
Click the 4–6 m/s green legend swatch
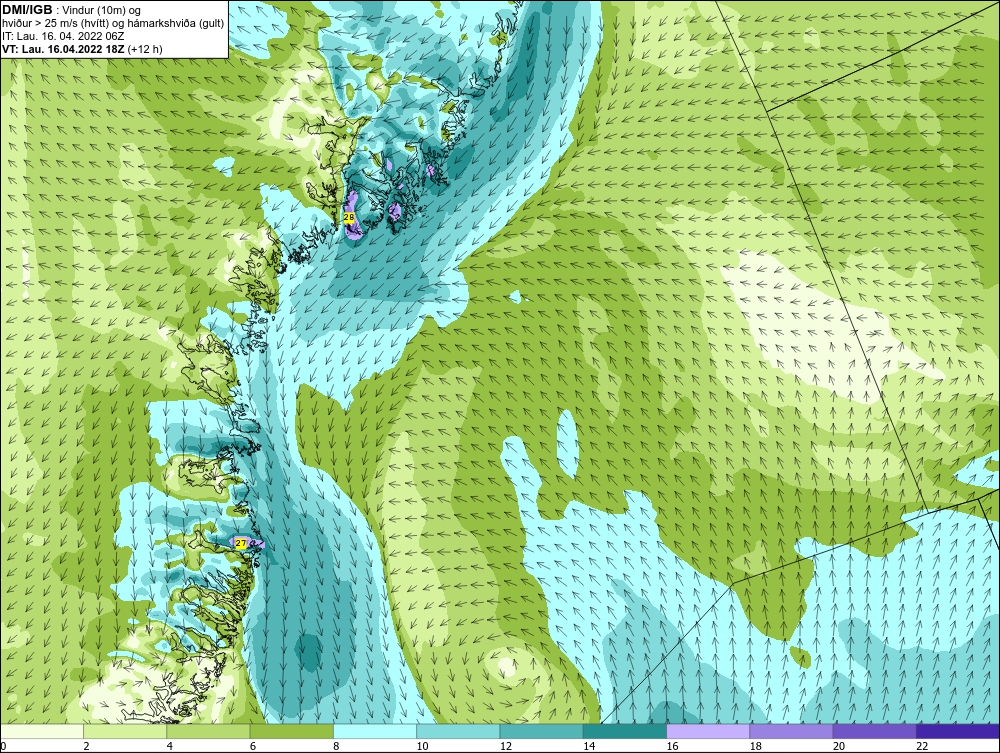tap(209, 731)
